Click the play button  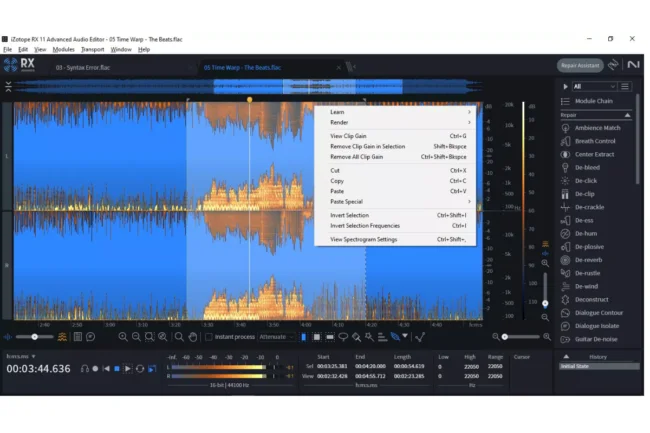[x=128, y=369]
